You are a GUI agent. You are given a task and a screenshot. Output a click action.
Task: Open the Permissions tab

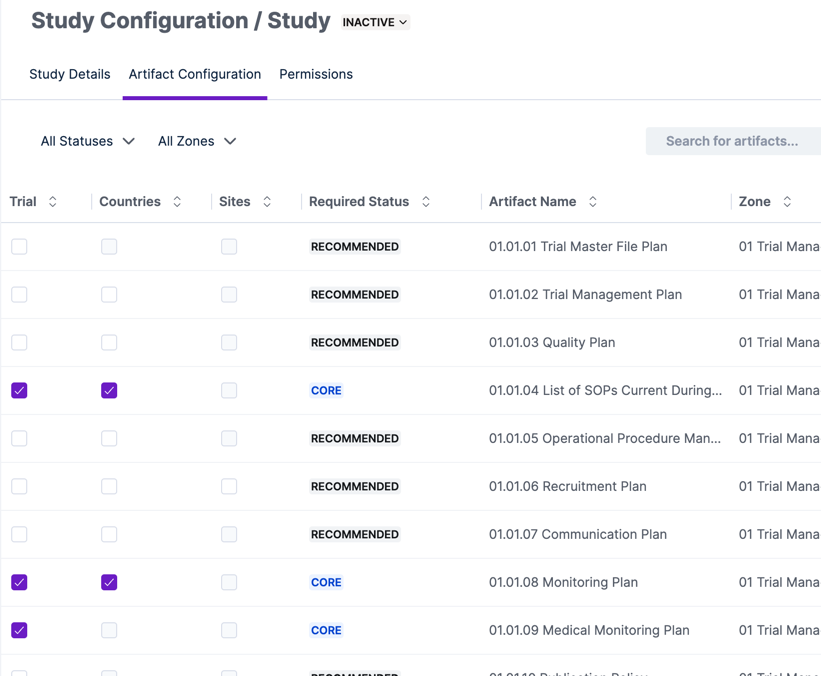[x=316, y=74]
